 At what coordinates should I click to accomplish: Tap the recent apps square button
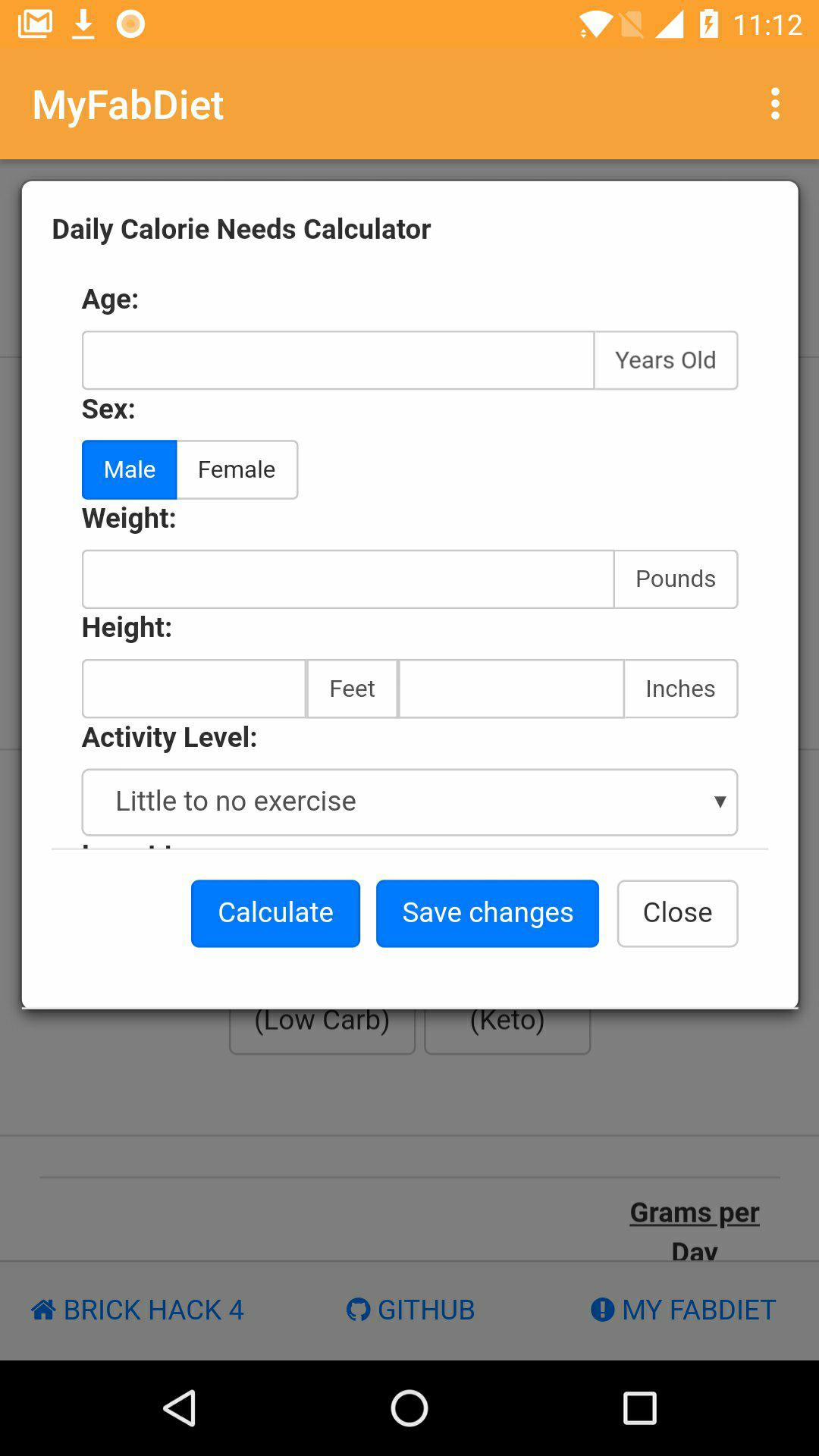[639, 1408]
